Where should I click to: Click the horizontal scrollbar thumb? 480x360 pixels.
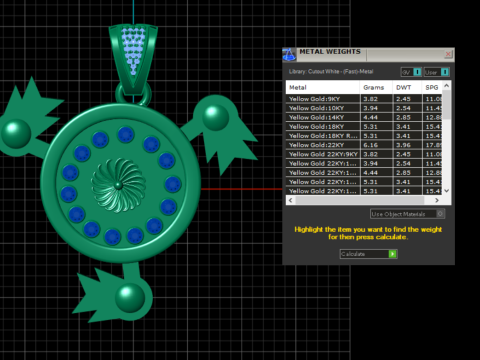(x=359, y=200)
